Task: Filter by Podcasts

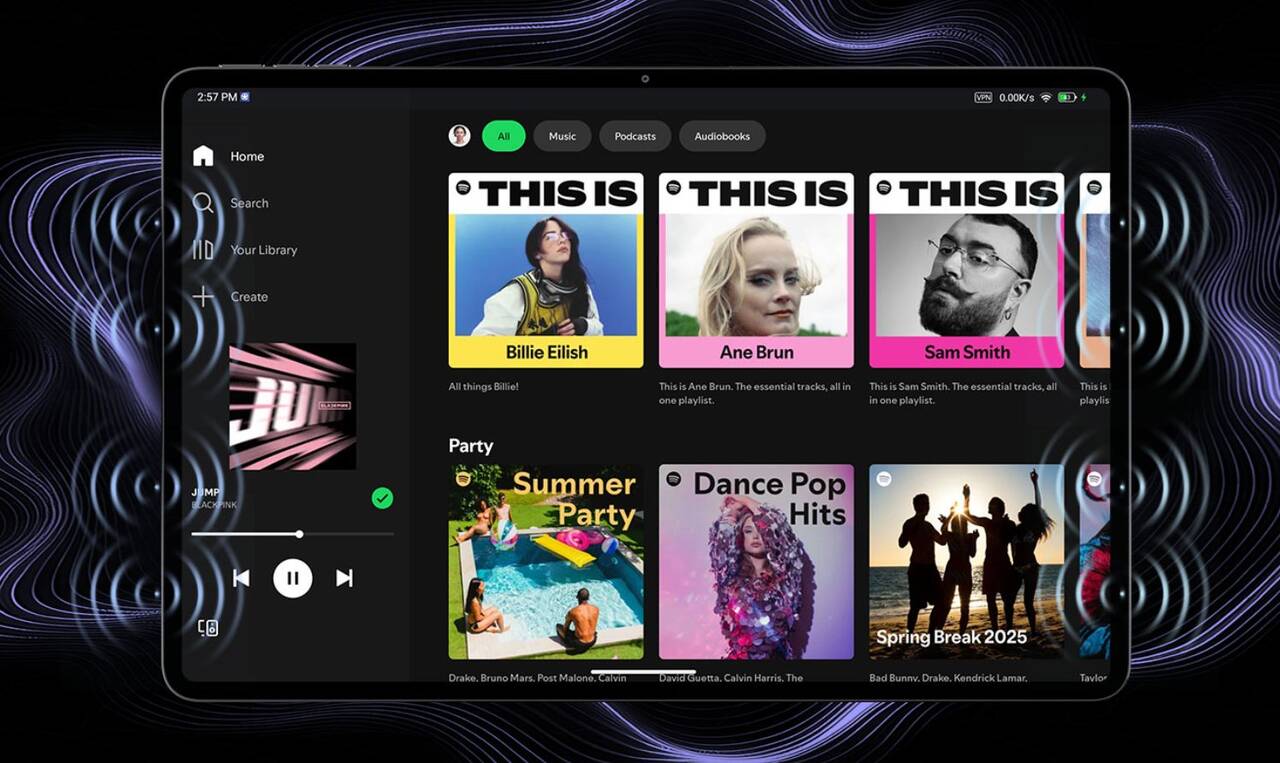Action: pos(635,136)
